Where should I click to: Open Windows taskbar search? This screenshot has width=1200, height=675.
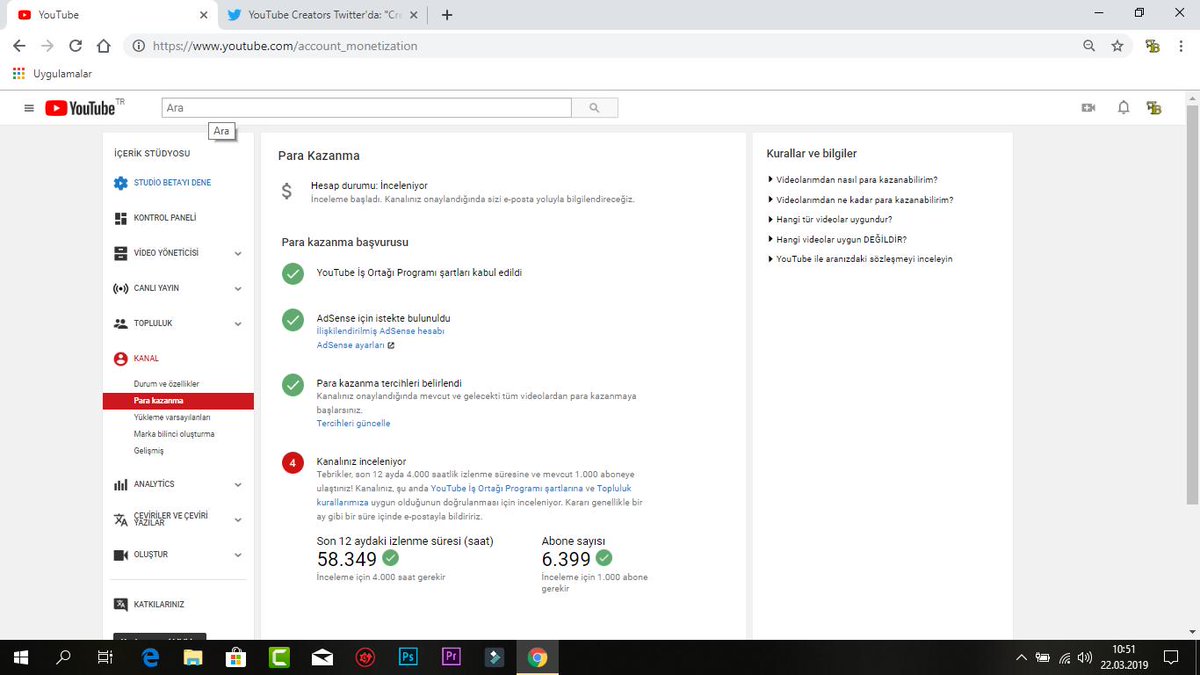(63, 657)
